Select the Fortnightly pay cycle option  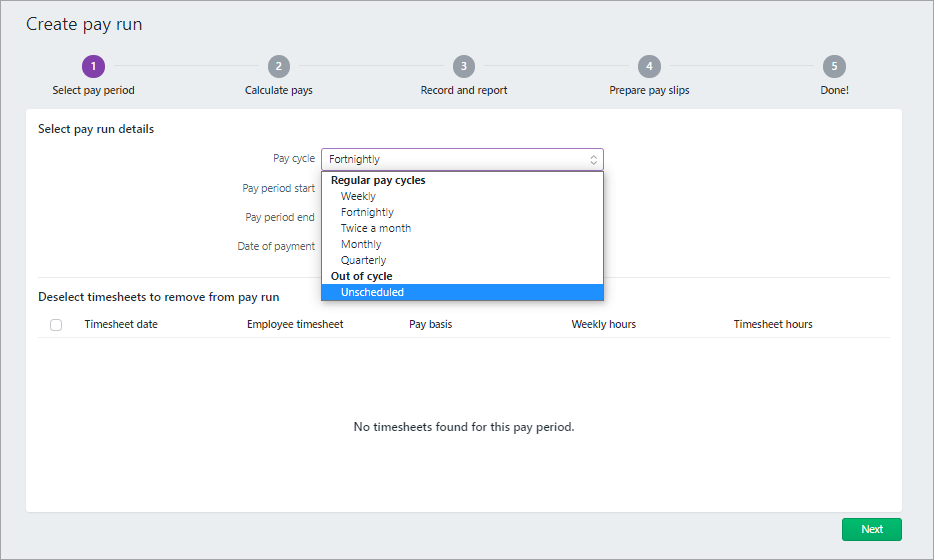[367, 213]
